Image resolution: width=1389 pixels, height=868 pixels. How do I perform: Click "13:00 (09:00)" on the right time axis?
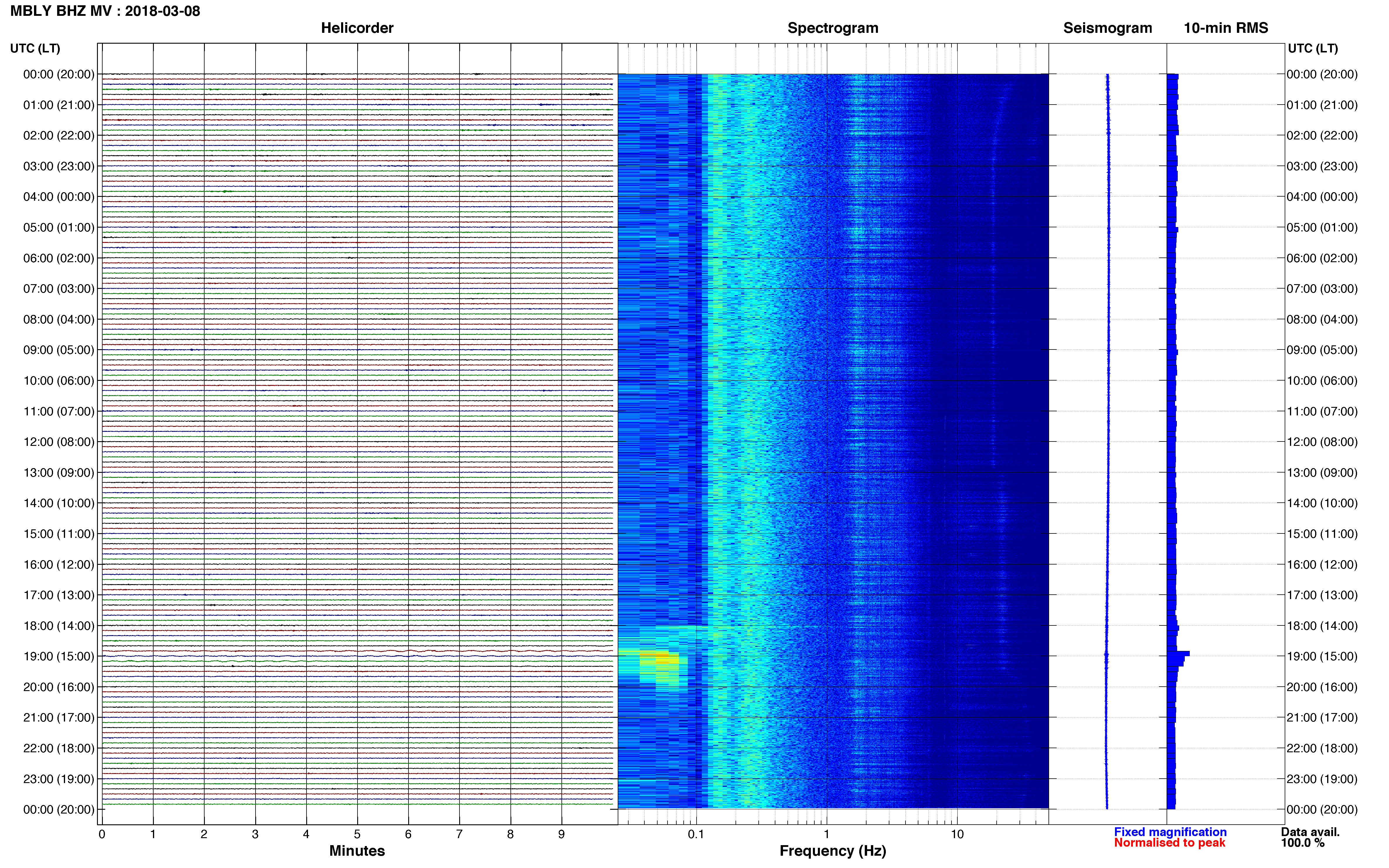pos(1322,473)
